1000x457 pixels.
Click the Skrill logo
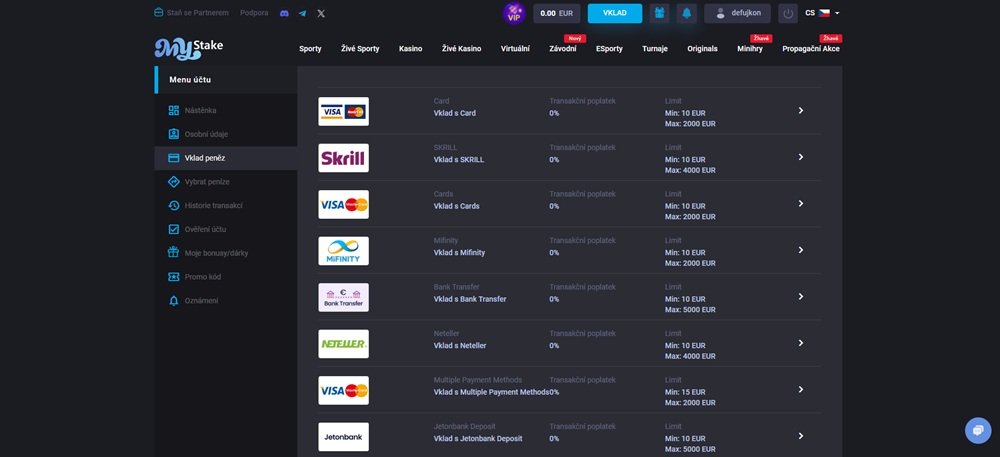(343, 158)
